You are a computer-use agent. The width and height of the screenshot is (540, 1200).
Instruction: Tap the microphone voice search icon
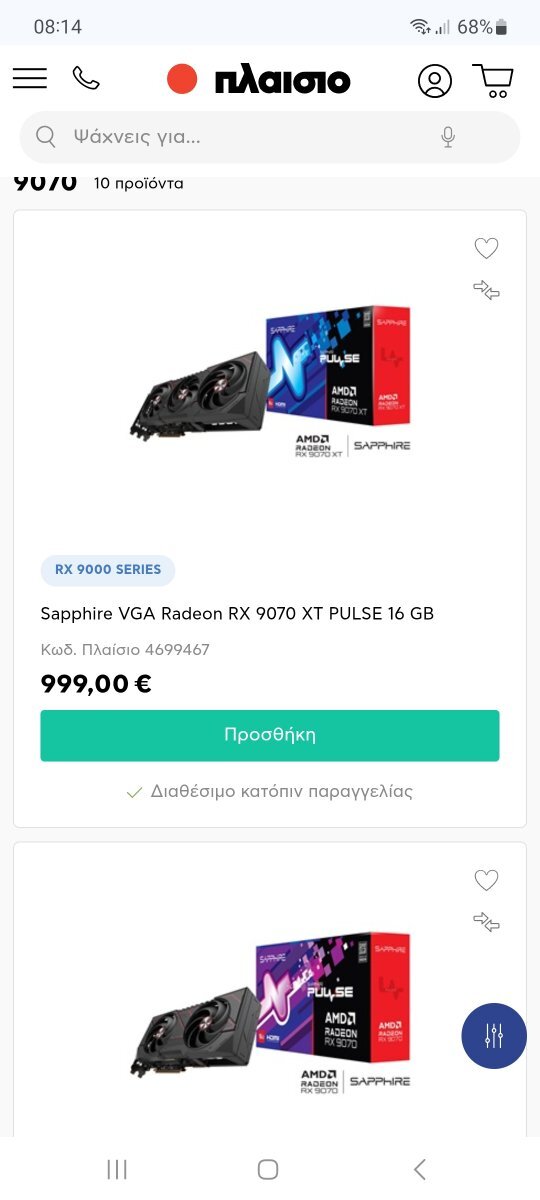pyautogui.click(x=448, y=137)
